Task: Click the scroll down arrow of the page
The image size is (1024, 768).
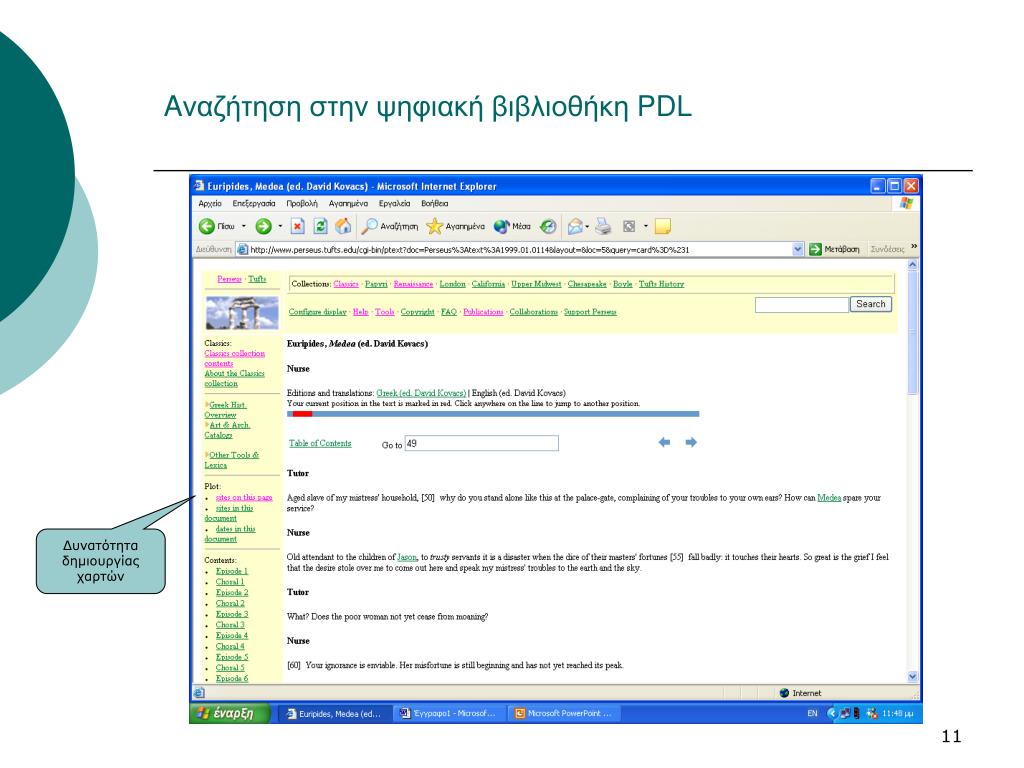Action: point(912,677)
